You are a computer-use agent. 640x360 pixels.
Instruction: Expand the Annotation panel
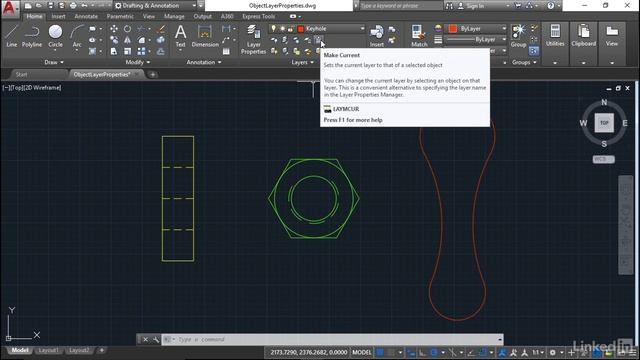[x=204, y=62]
